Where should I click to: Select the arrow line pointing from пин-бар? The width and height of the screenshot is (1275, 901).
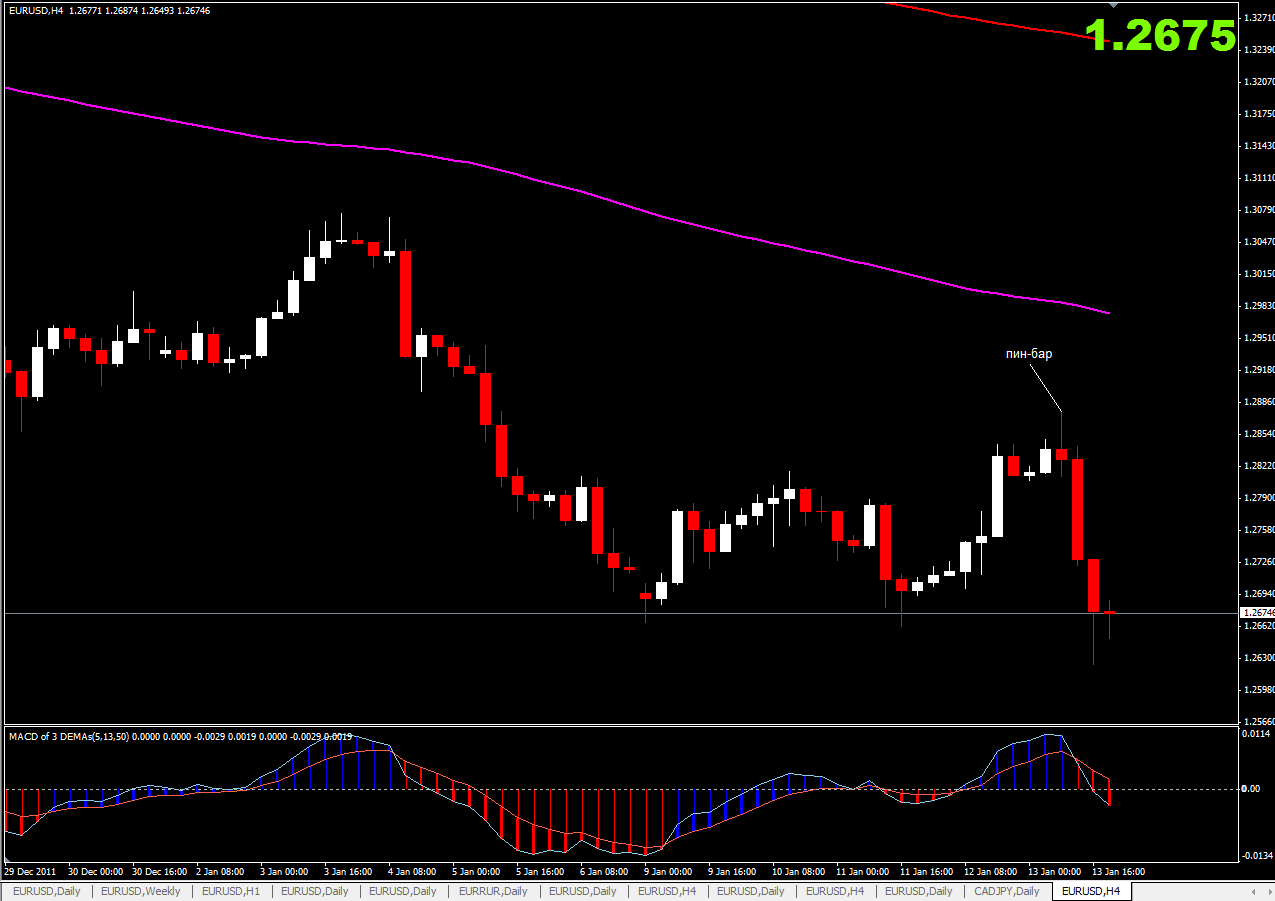(x=1046, y=386)
